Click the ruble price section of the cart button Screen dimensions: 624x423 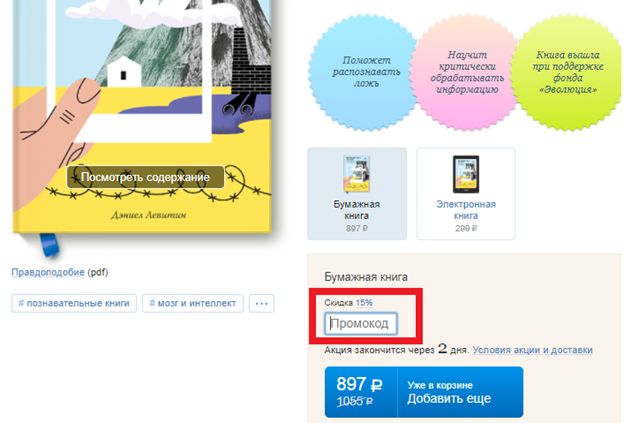[361, 392]
